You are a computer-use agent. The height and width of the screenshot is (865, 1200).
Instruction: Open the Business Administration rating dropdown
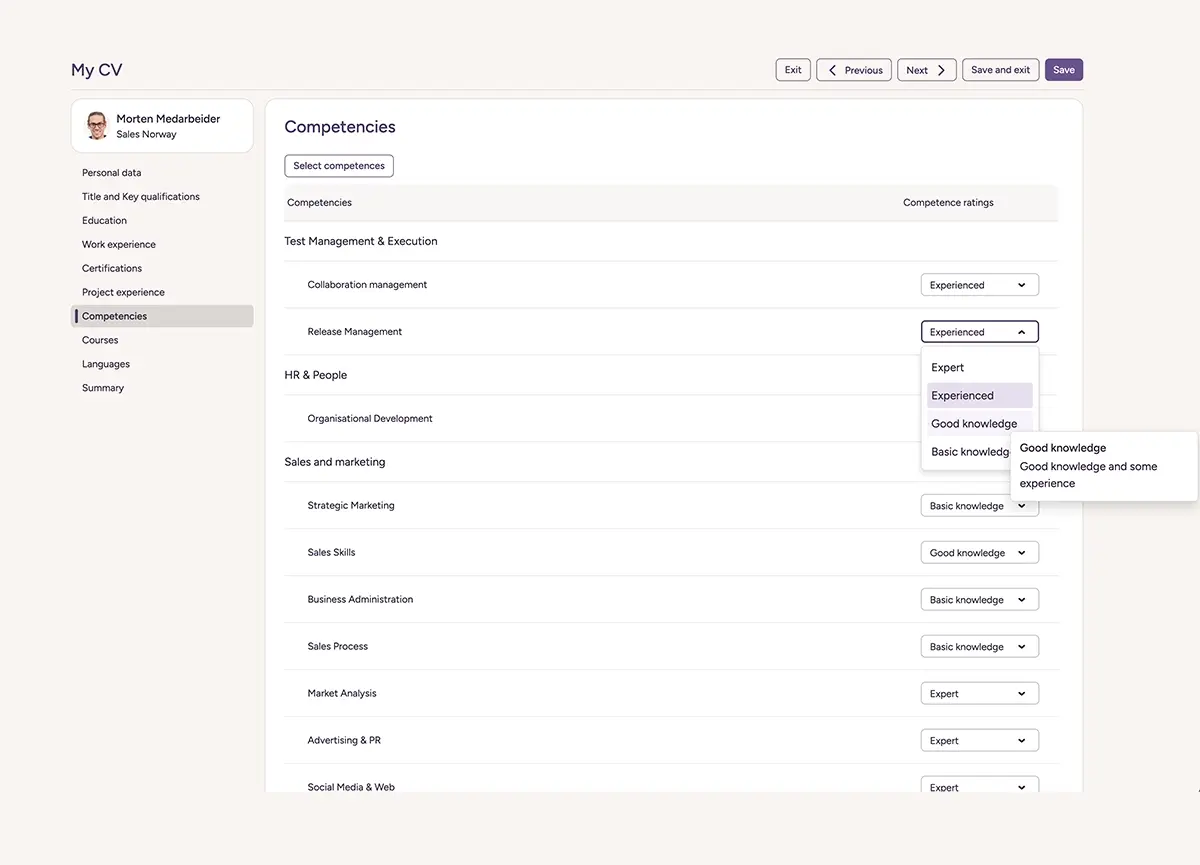coord(979,600)
